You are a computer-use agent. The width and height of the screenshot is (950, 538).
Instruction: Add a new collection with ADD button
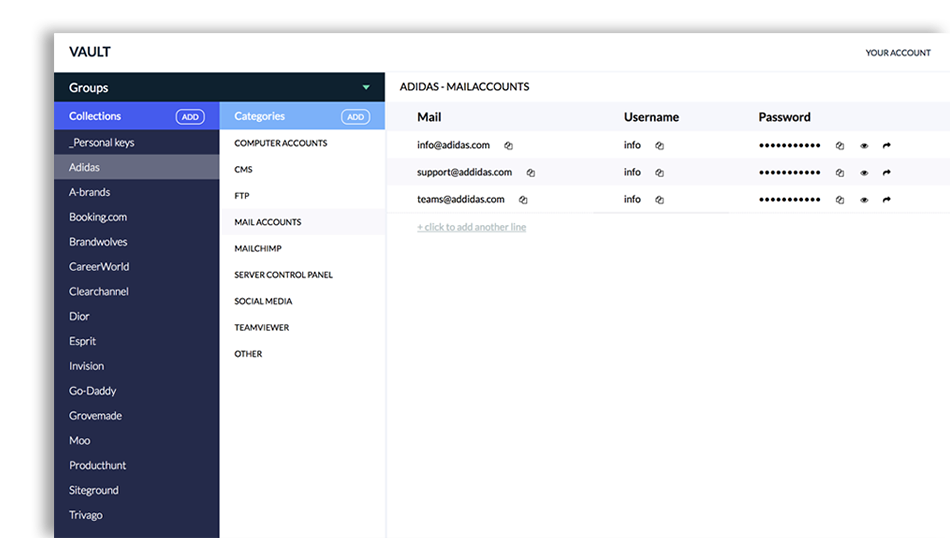coord(190,117)
